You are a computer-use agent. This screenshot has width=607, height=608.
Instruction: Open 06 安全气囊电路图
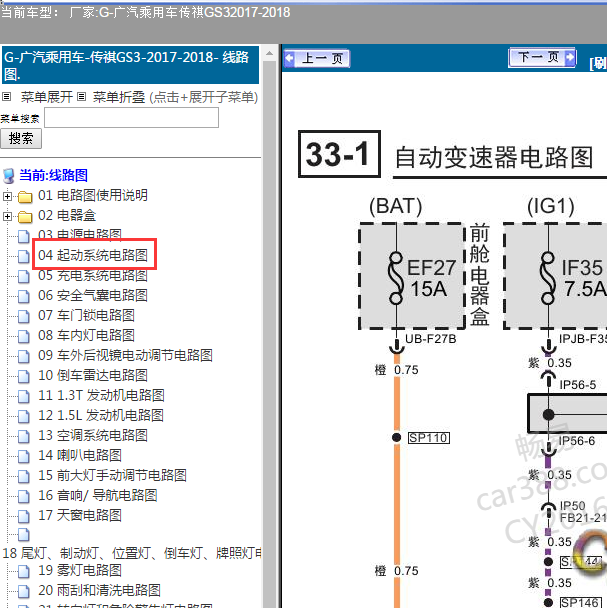click(93, 295)
